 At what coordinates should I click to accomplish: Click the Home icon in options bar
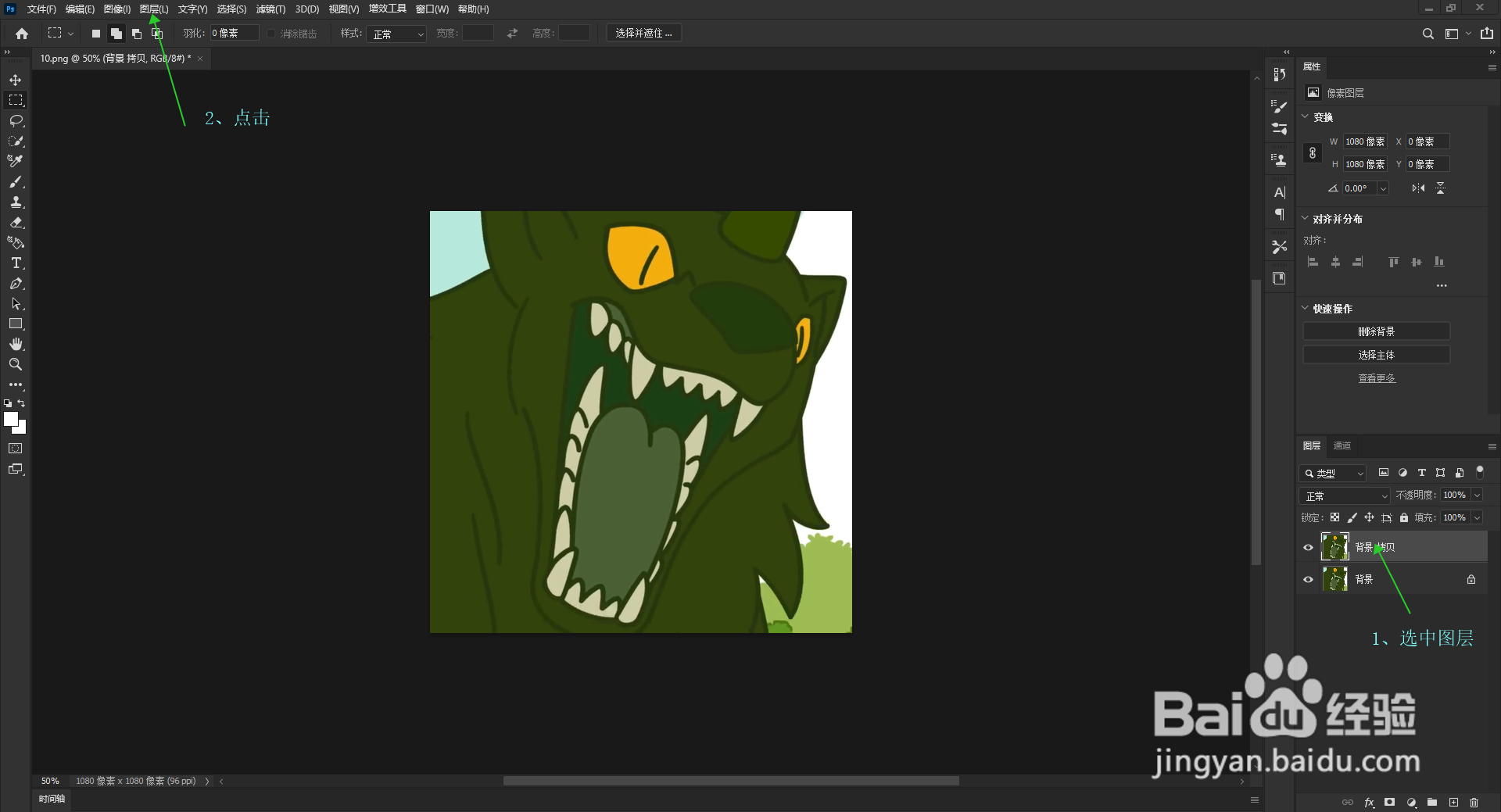coord(22,34)
